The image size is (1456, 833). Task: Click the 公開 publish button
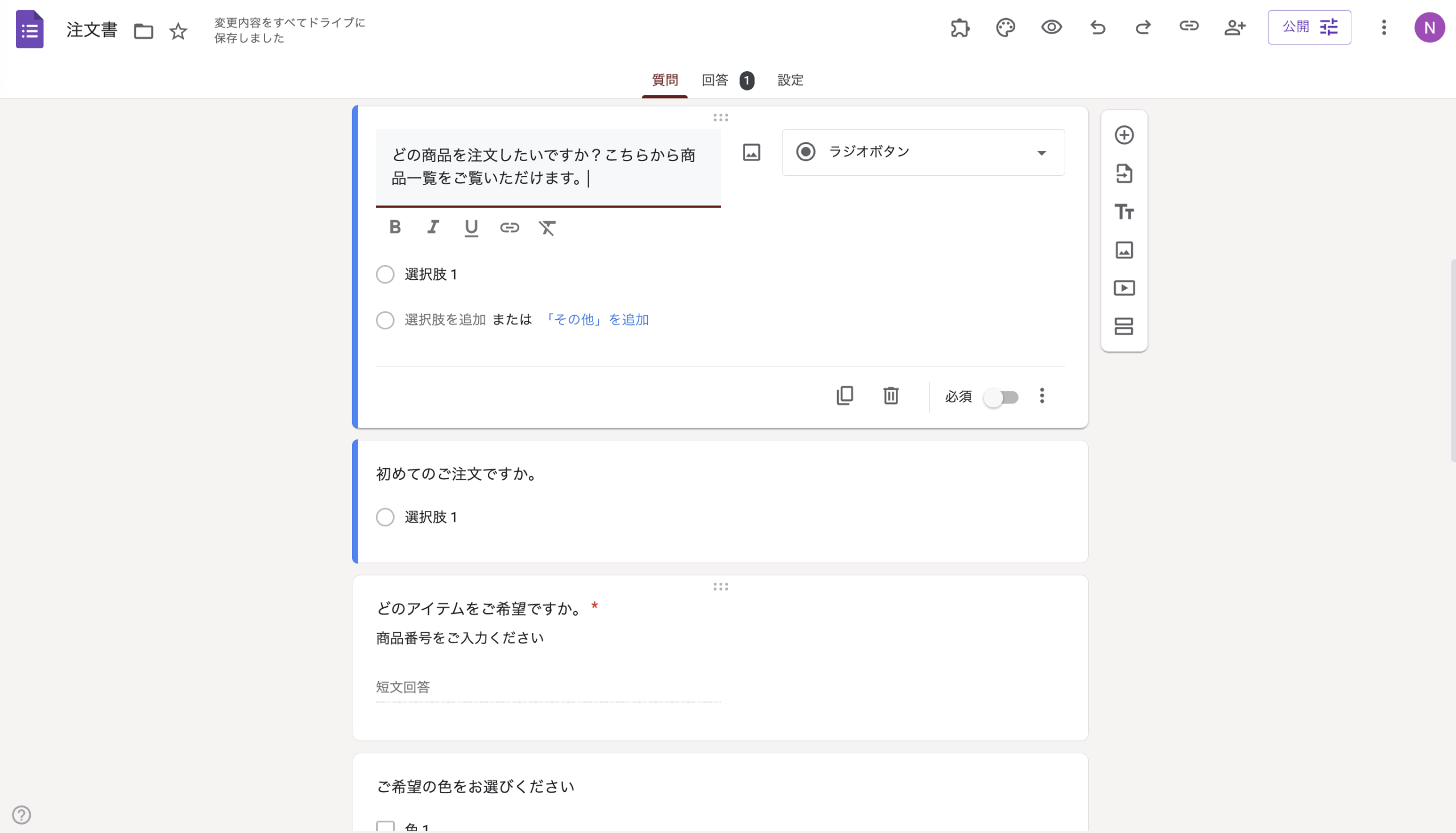(1309, 27)
